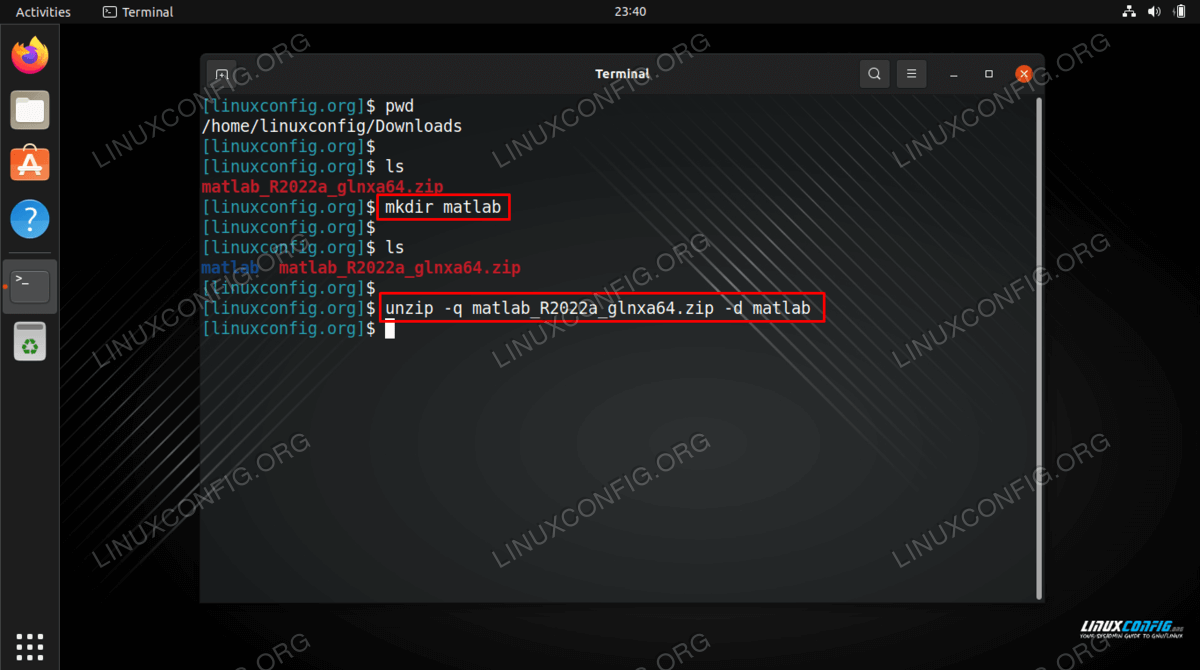Click the mkdir matlab command text
The height and width of the screenshot is (670, 1200).
pos(443,207)
